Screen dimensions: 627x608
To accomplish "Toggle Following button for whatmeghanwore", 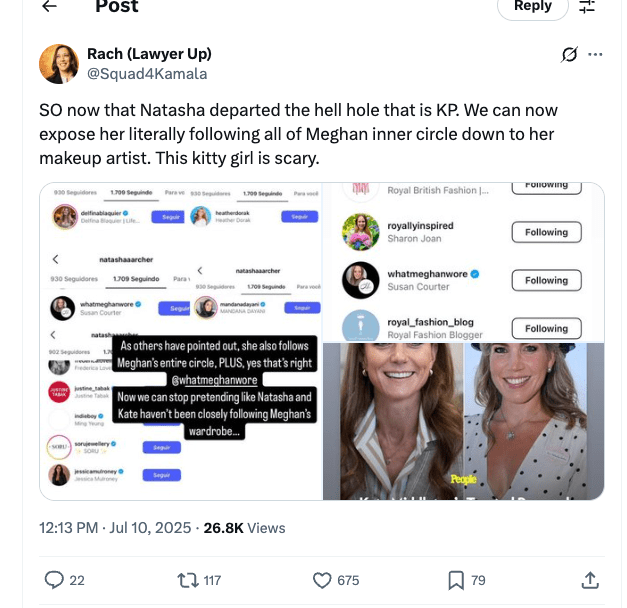I will coord(546,280).
